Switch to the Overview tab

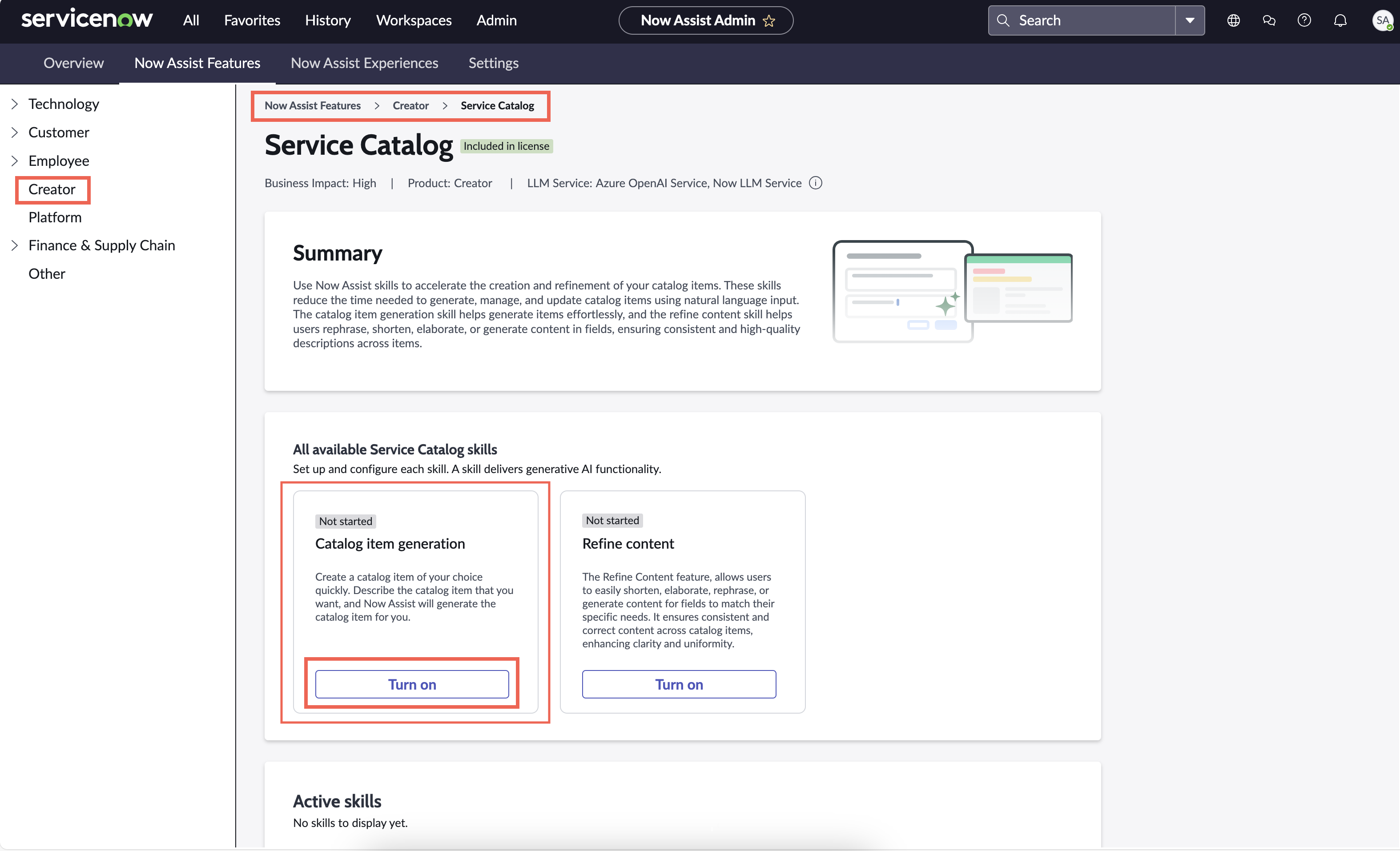(x=74, y=63)
